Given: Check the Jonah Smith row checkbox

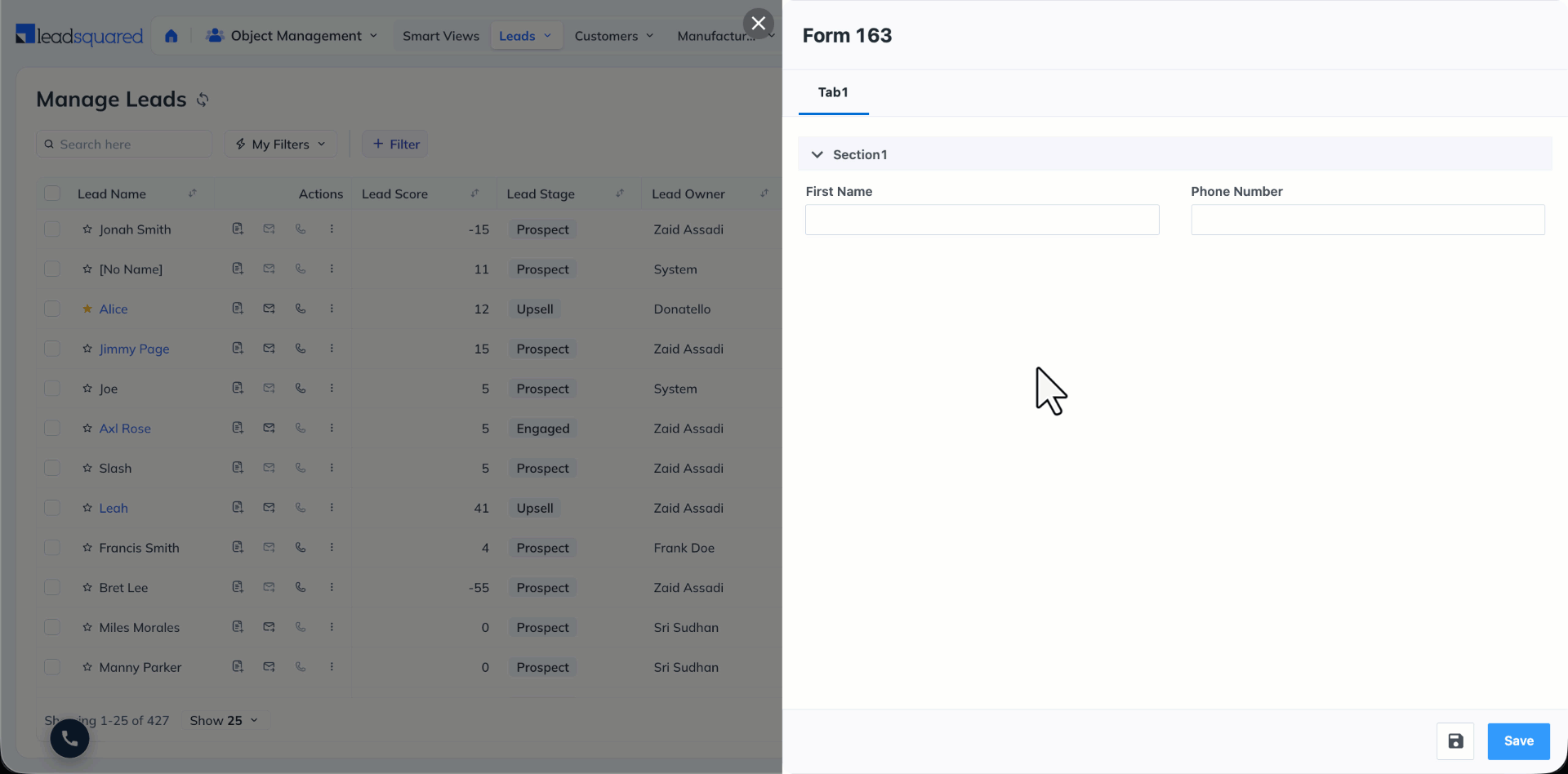Looking at the screenshot, I should tap(52, 229).
